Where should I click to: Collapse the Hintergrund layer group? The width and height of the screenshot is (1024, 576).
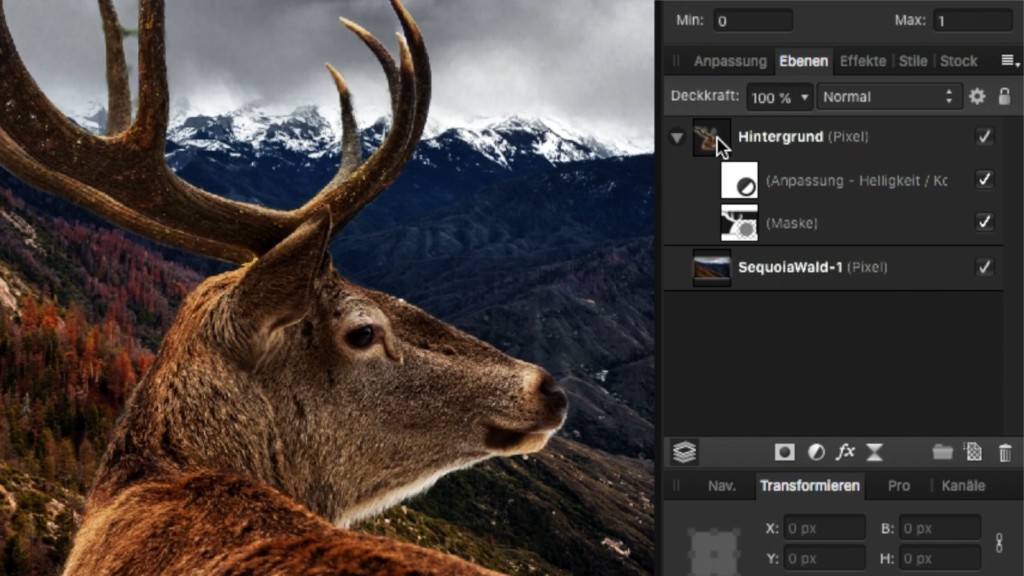coord(677,138)
